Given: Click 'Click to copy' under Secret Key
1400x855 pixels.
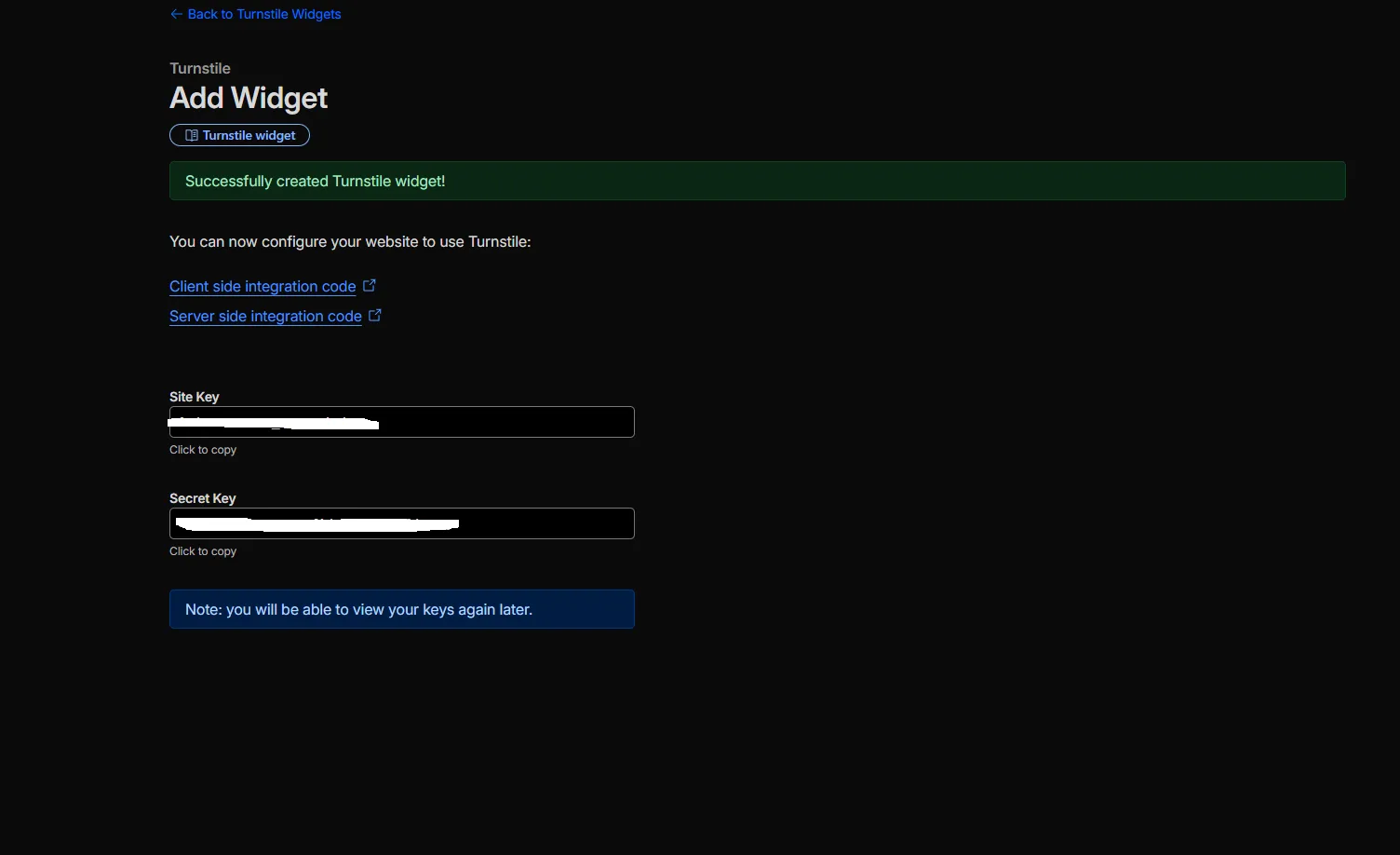Looking at the screenshot, I should click(203, 550).
